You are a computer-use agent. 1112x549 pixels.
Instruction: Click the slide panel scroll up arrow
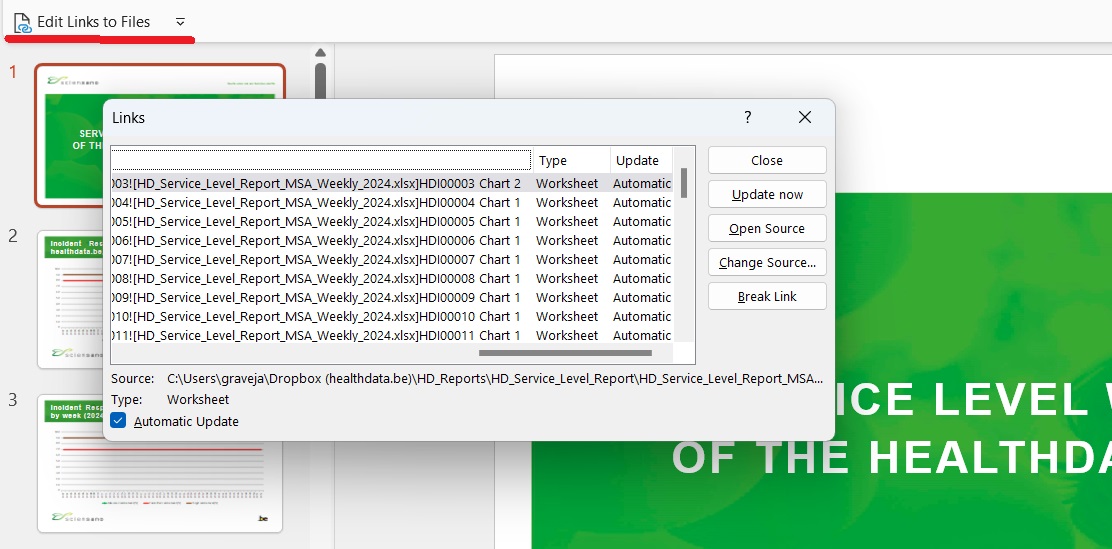(320, 54)
